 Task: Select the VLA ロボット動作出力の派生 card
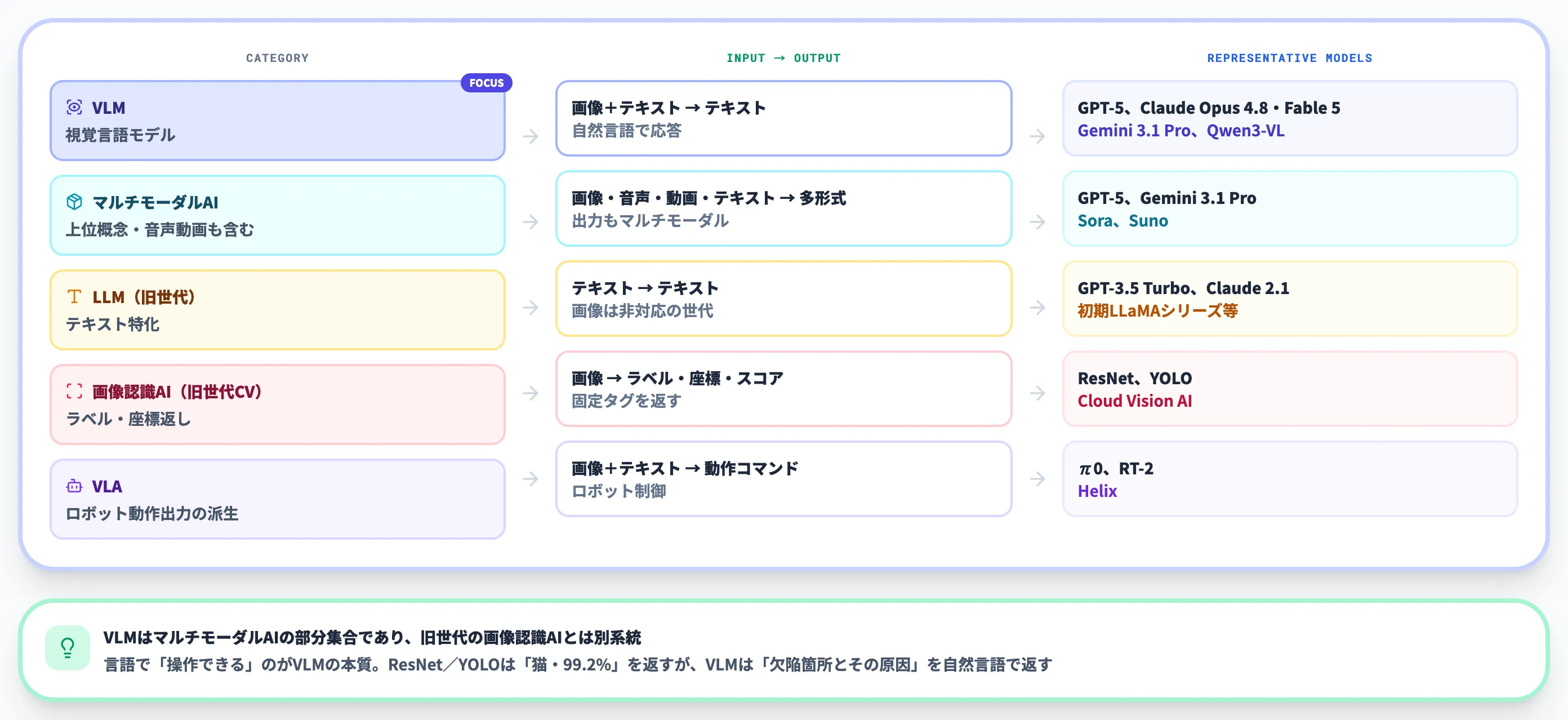(x=278, y=499)
